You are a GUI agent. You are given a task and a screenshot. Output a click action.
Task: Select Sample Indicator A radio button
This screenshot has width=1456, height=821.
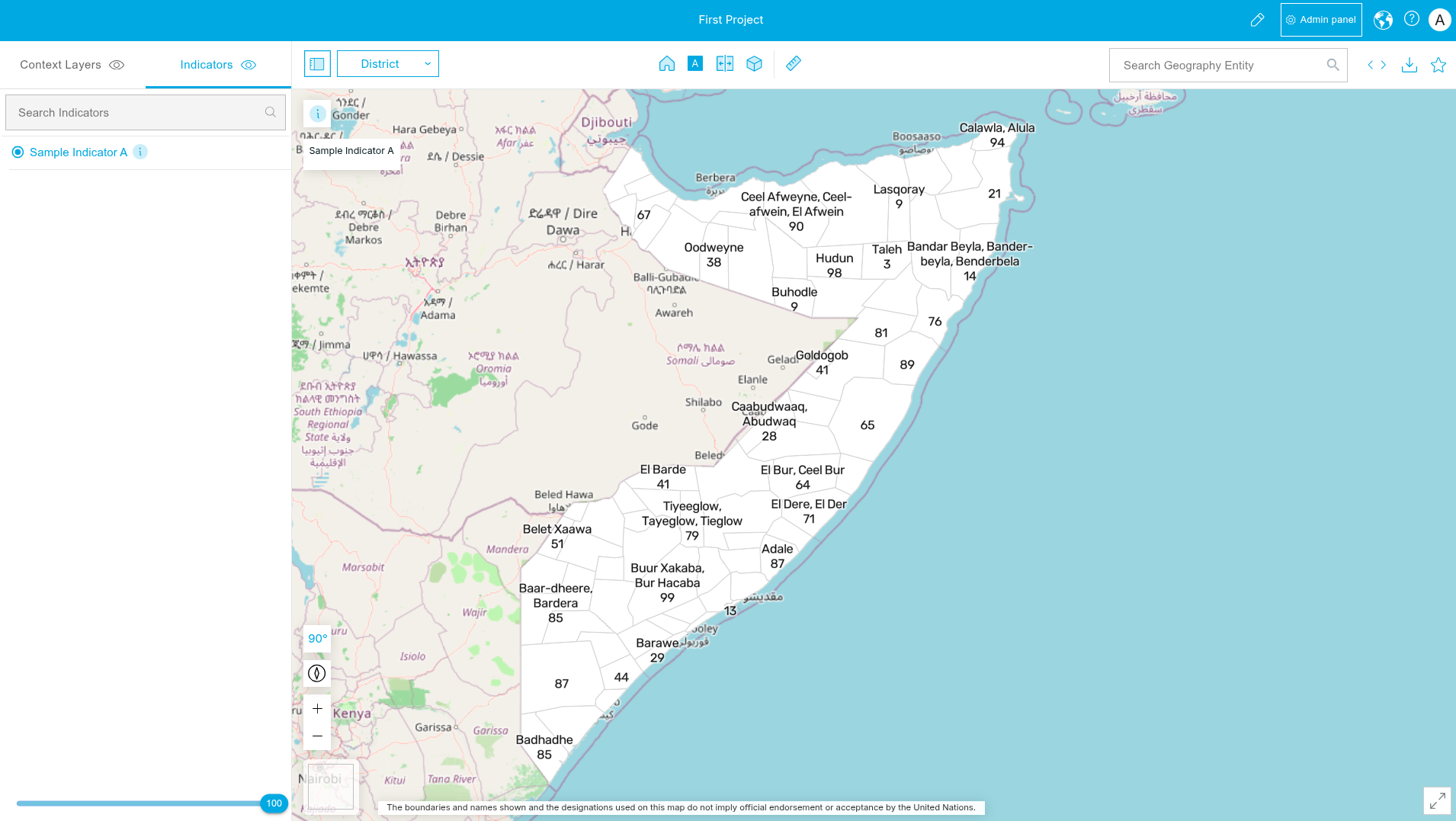[18, 152]
